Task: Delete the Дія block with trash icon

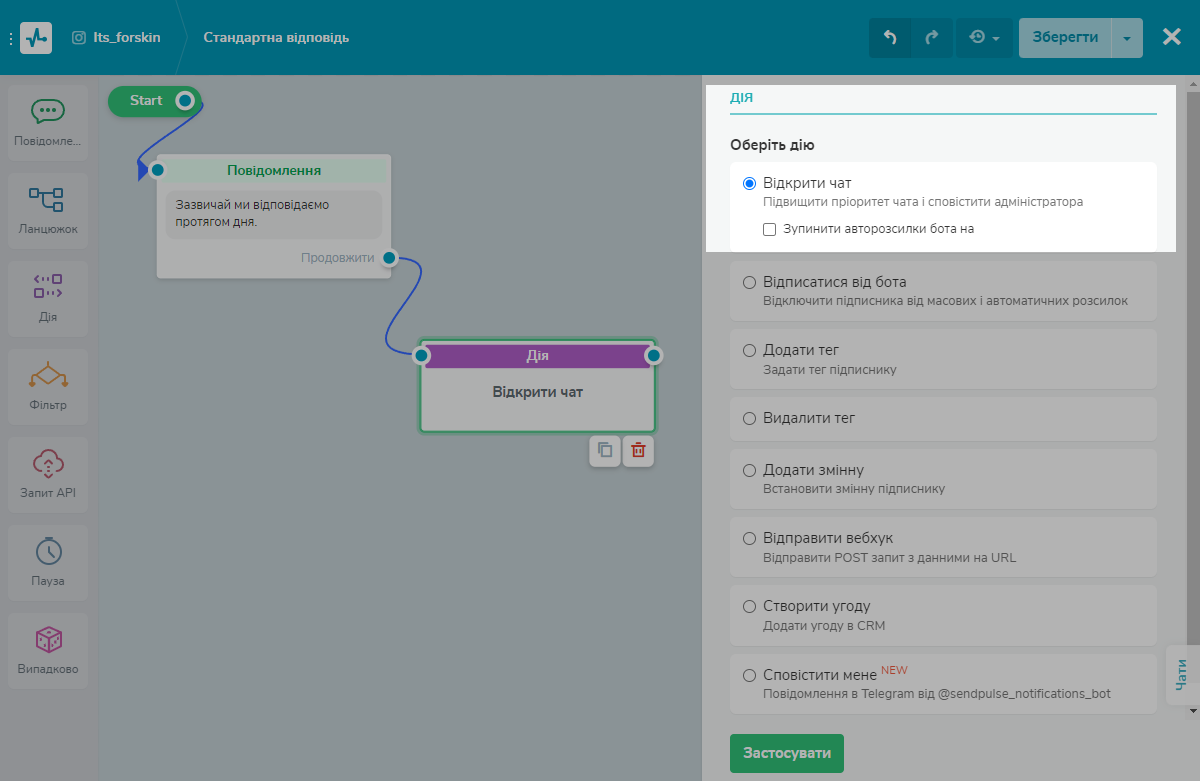Action: [x=638, y=451]
